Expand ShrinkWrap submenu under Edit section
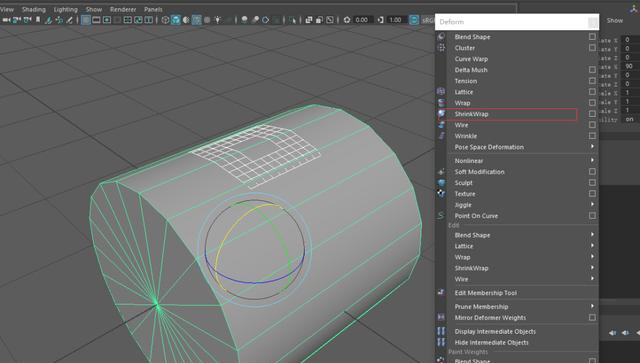 point(592,268)
